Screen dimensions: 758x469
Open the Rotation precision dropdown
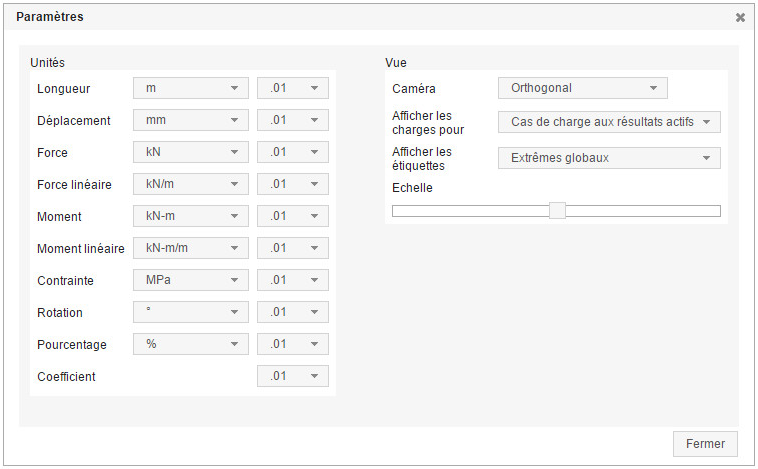292,312
